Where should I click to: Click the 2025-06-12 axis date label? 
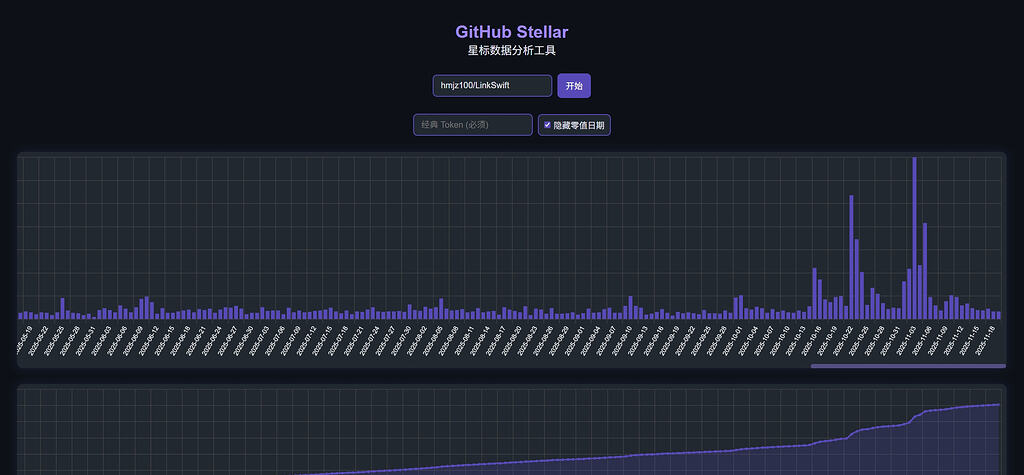148,340
